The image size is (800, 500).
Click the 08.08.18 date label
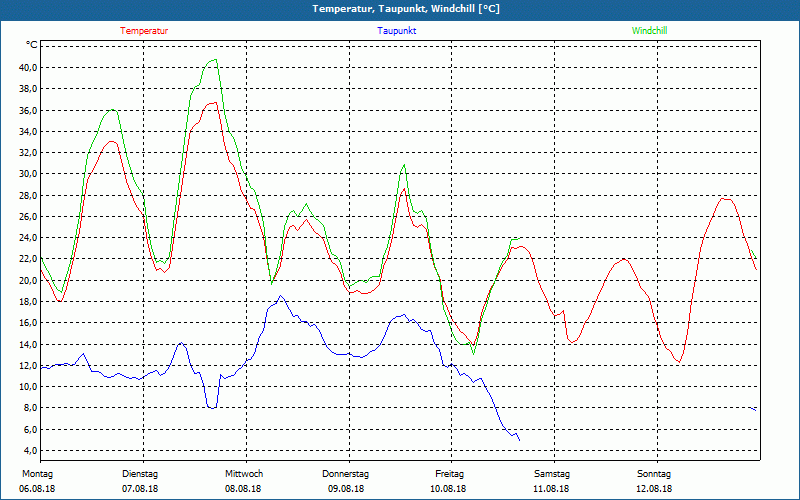pyautogui.click(x=243, y=489)
